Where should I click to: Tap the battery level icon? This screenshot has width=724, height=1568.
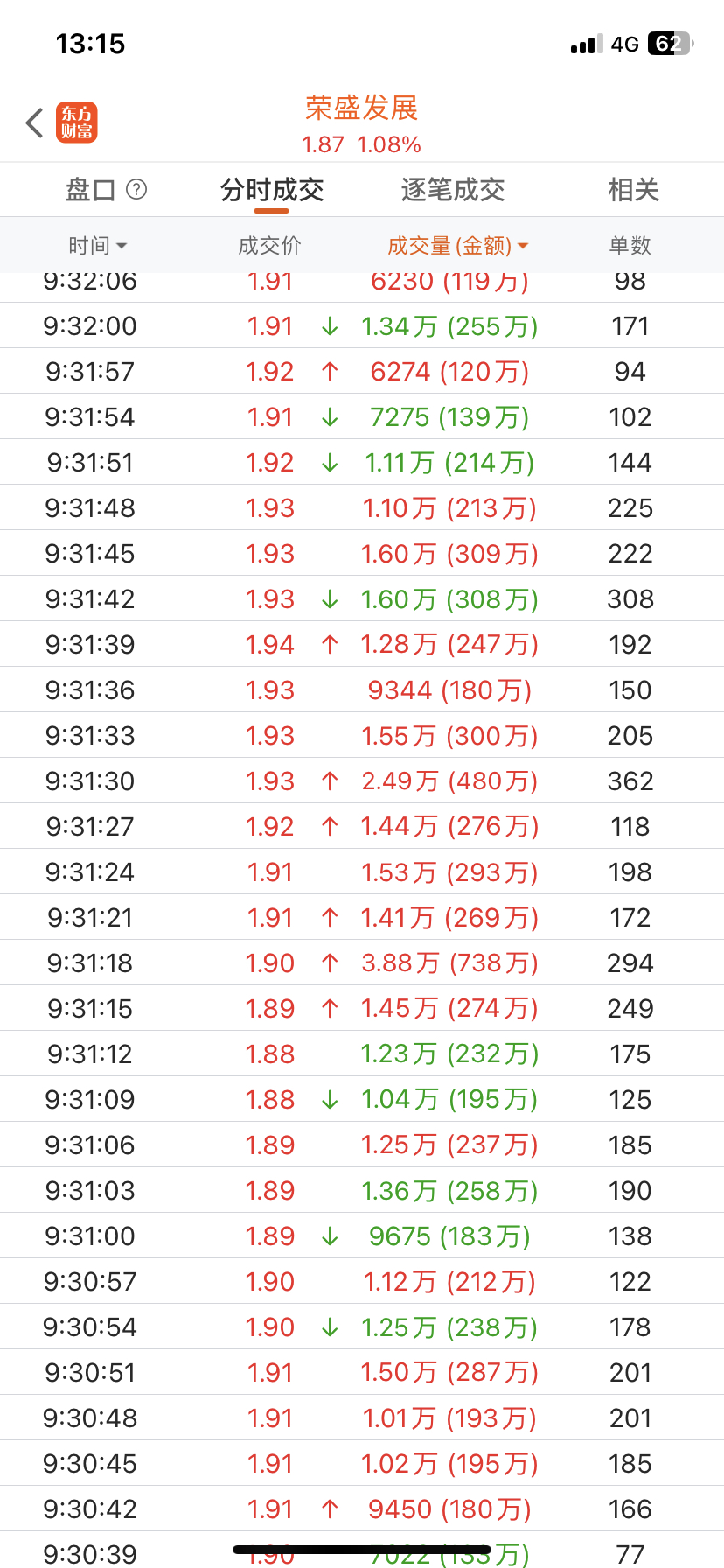point(670,44)
